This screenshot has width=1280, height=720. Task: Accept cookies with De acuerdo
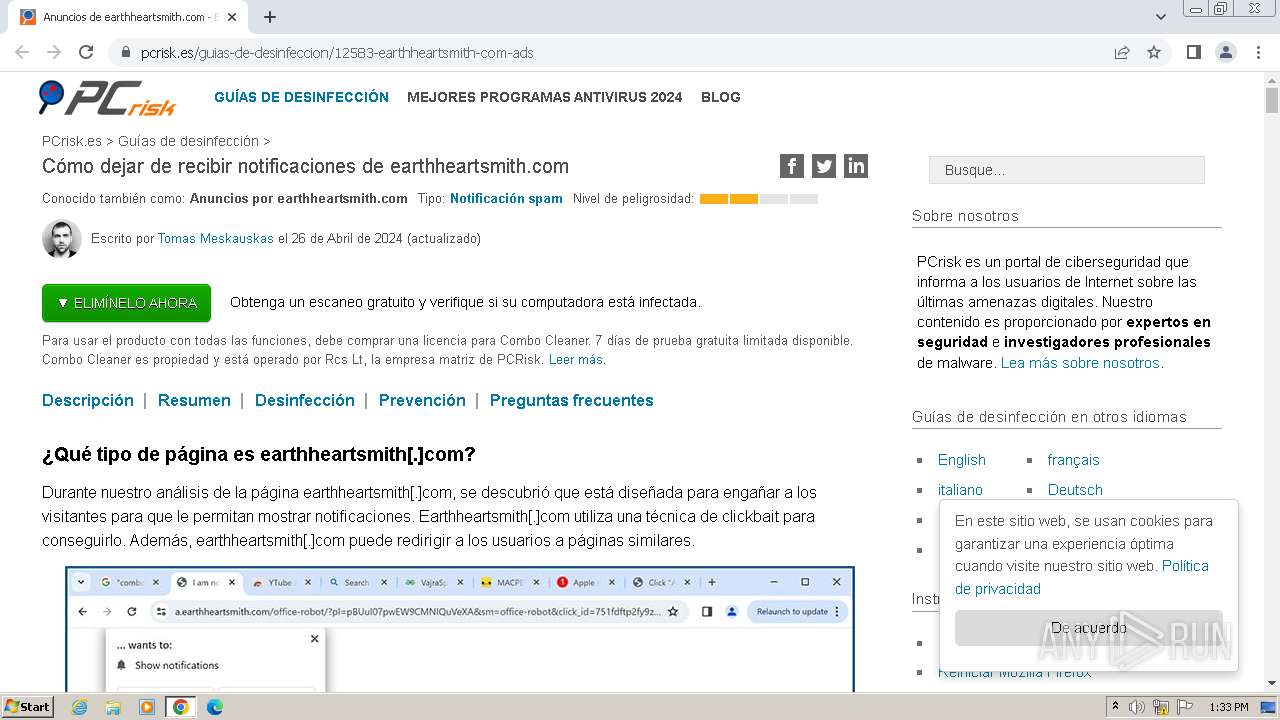(x=1088, y=628)
